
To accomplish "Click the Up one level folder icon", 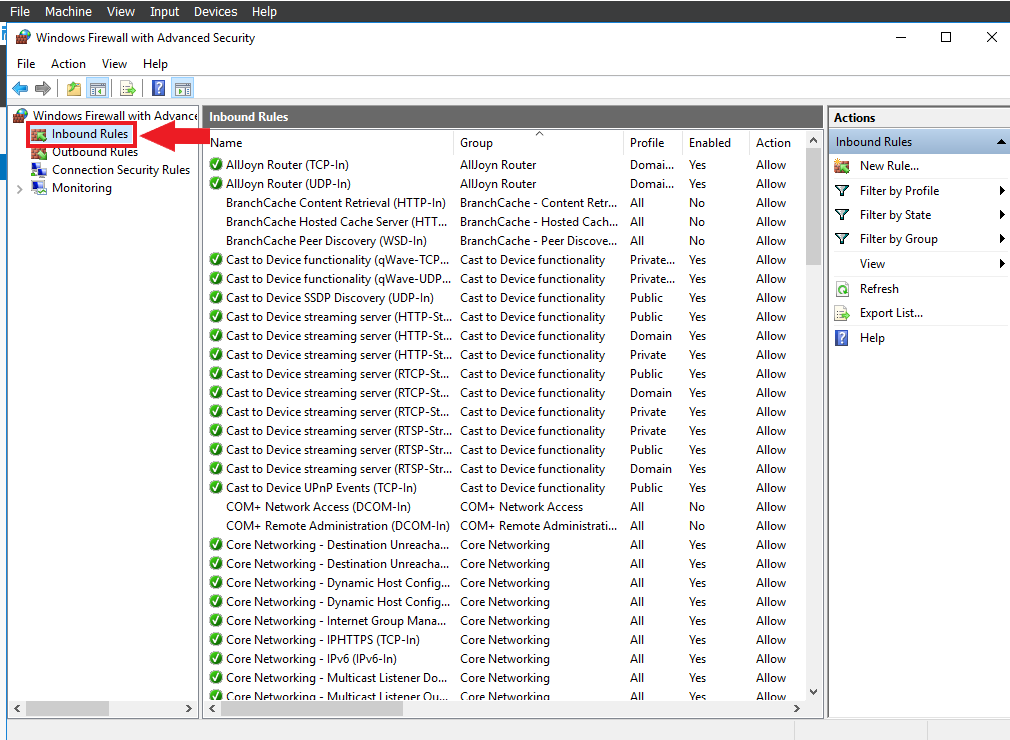I will [74, 88].
